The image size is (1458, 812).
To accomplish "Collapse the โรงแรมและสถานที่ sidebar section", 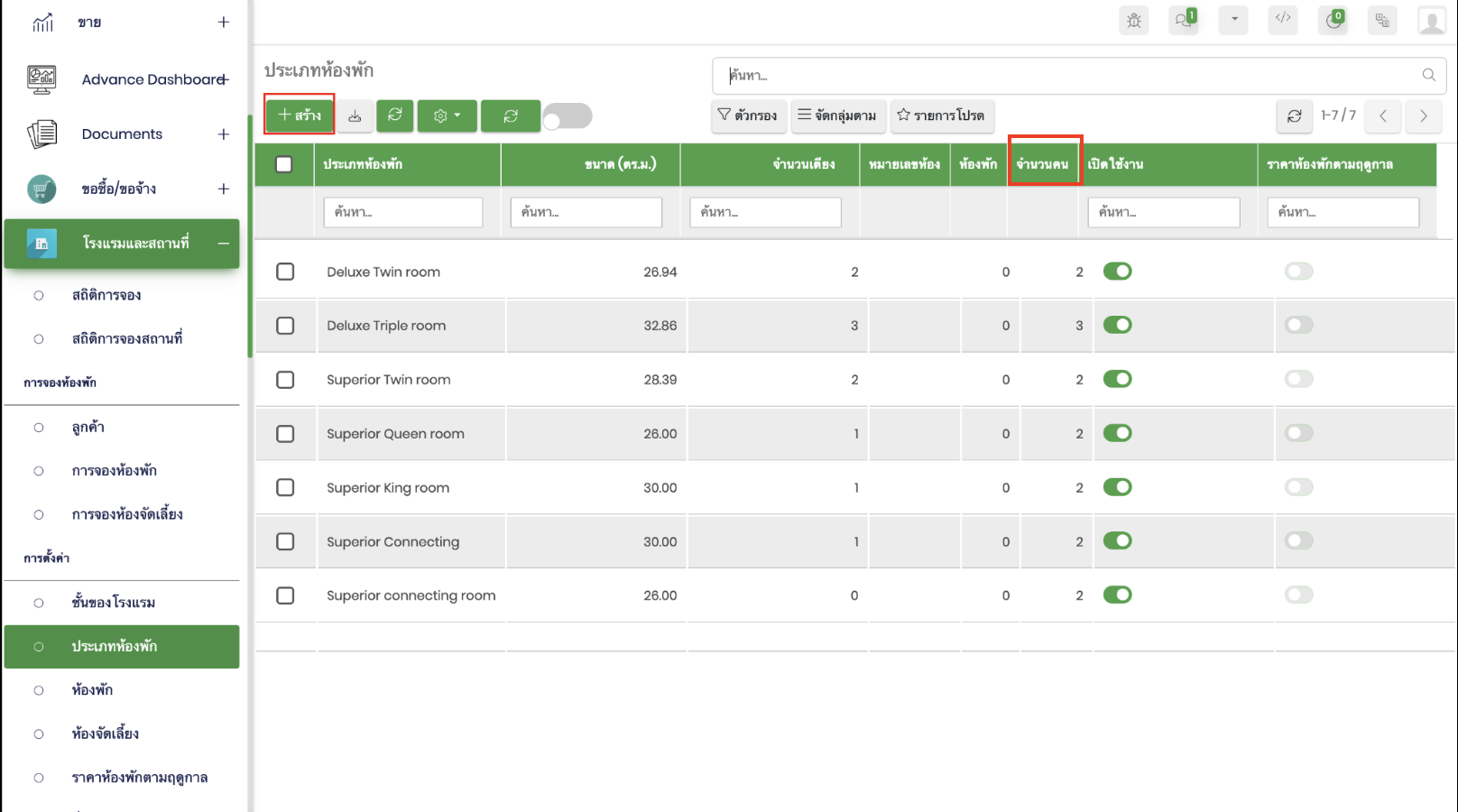I will [x=223, y=244].
